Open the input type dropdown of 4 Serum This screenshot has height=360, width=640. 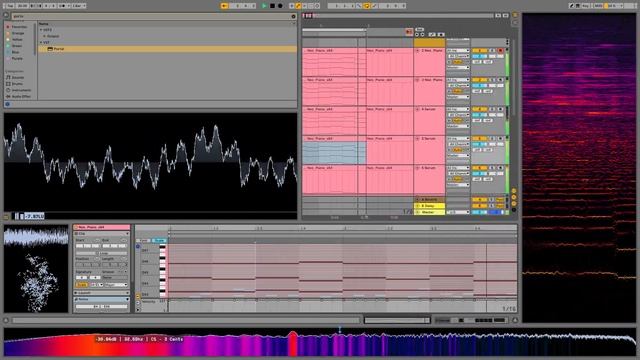458,109
